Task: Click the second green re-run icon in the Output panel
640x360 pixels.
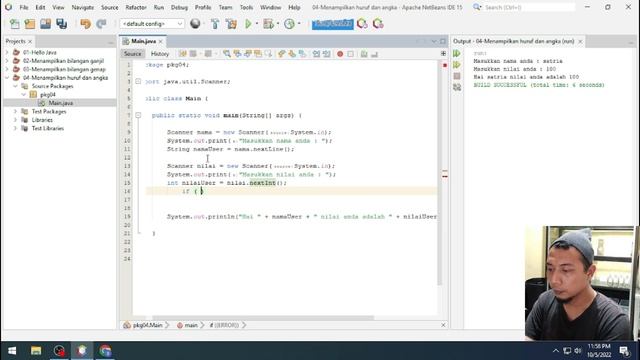Action: click(457, 64)
